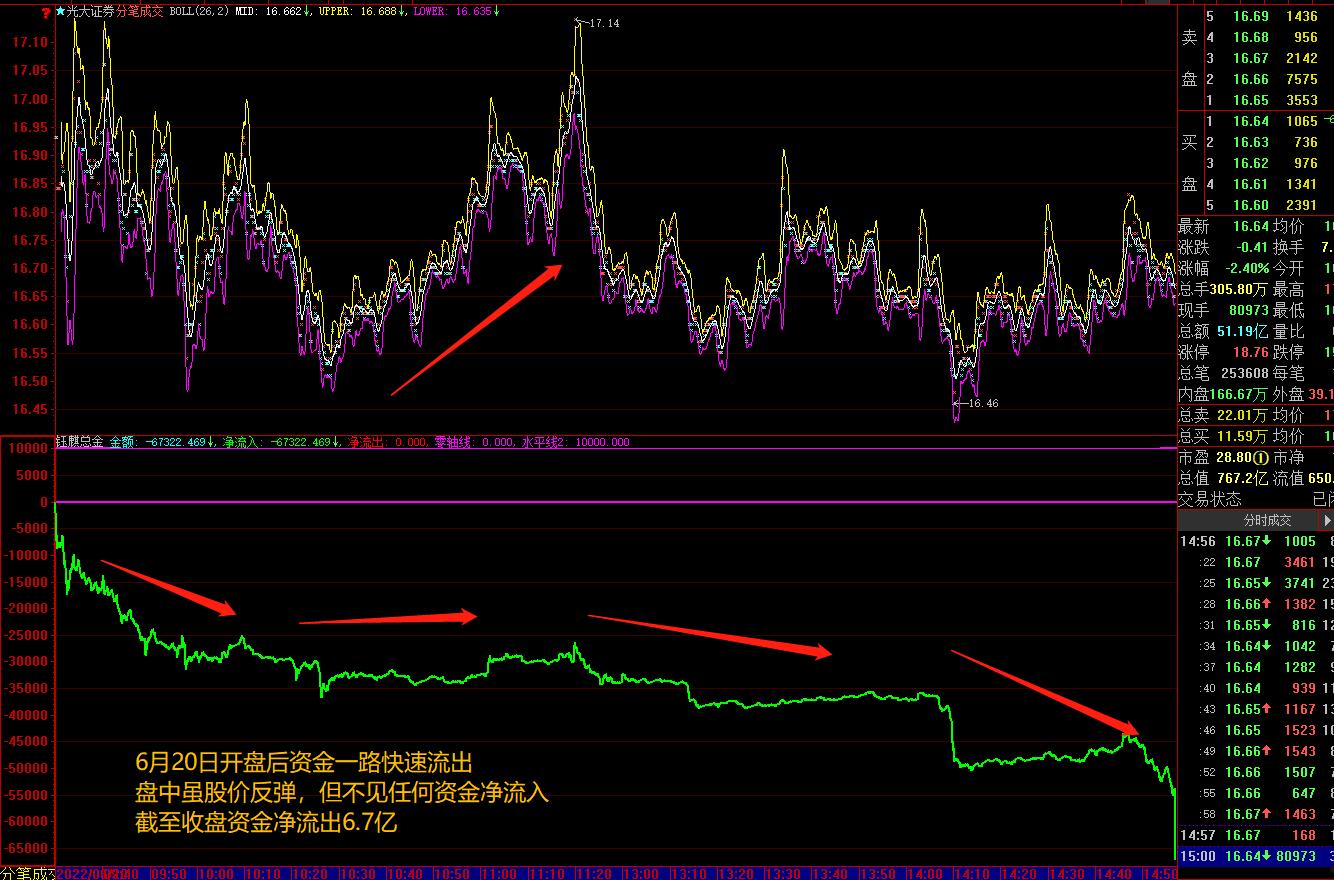The image size is (1334, 880).
Task: Click sell volume 7575 at level 2
Action: (x=1302, y=79)
